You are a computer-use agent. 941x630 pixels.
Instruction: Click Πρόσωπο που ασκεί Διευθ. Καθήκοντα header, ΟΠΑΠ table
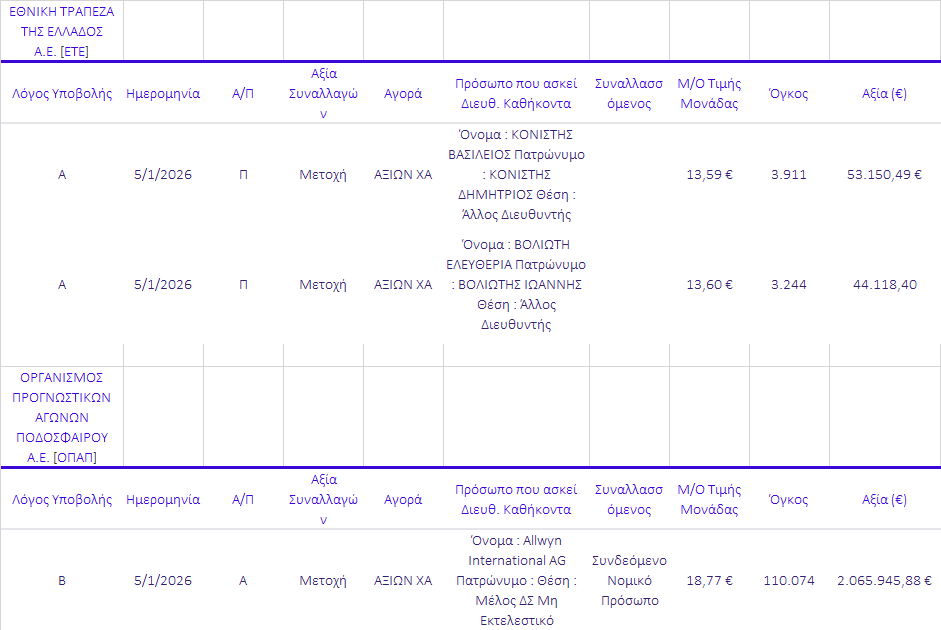pos(516,500)
